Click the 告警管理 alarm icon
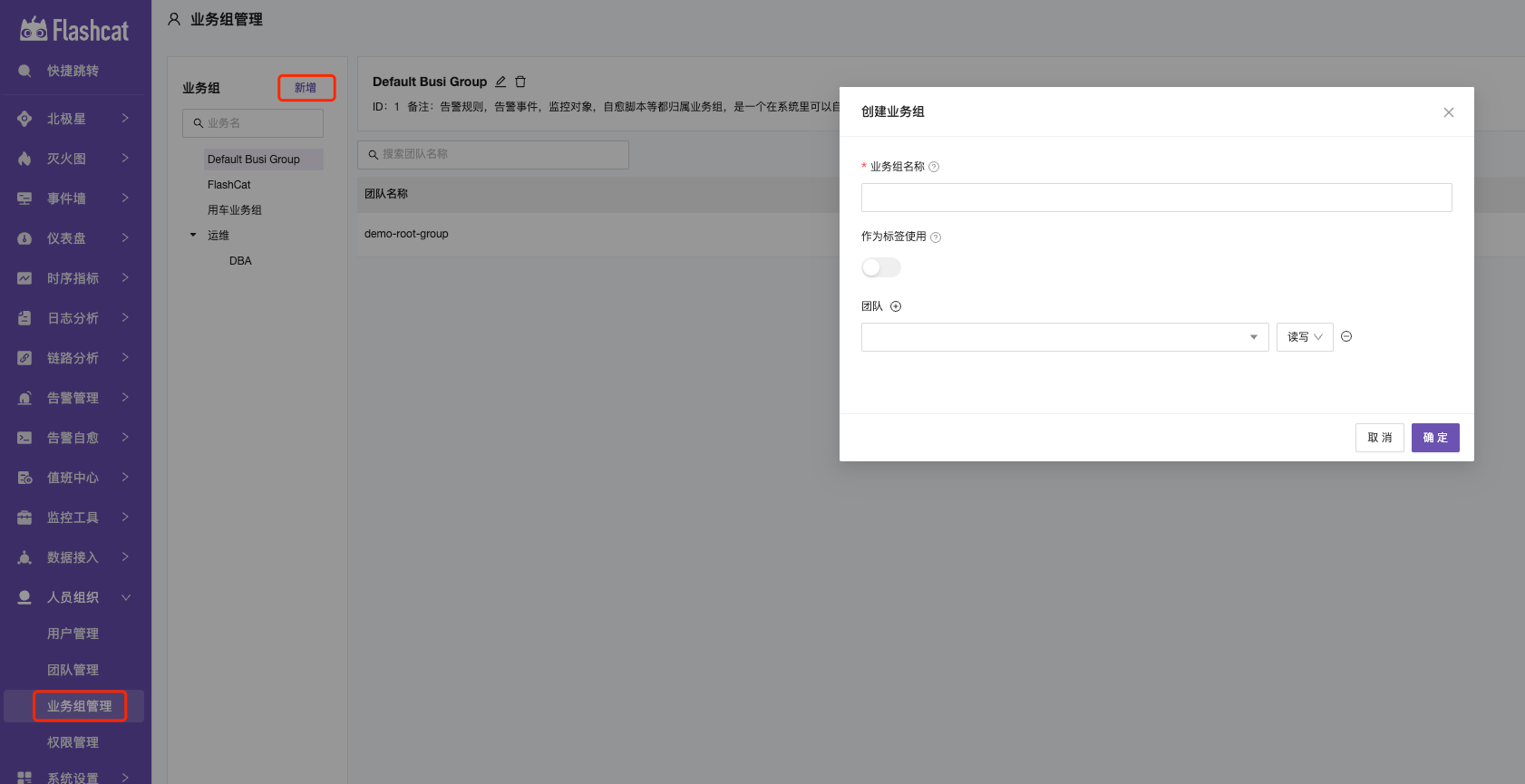This screenshot has width=1525, height=784. (24, 398)
